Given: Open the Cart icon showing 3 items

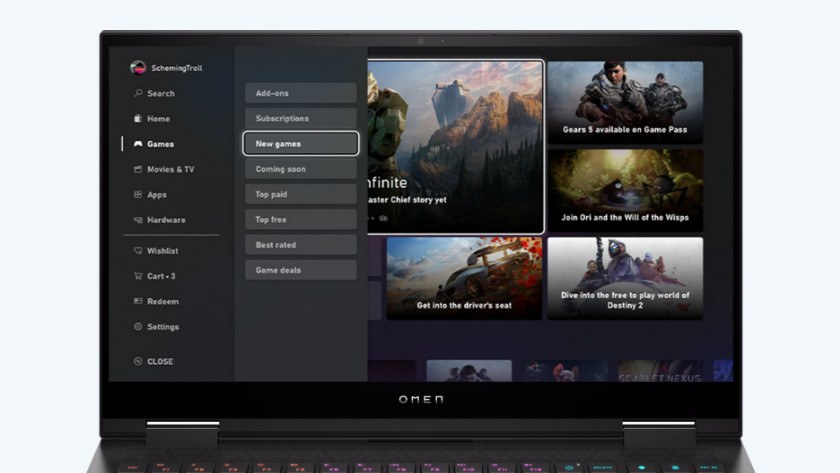Looking at the screenshot, I should click(x=138, y=276).
